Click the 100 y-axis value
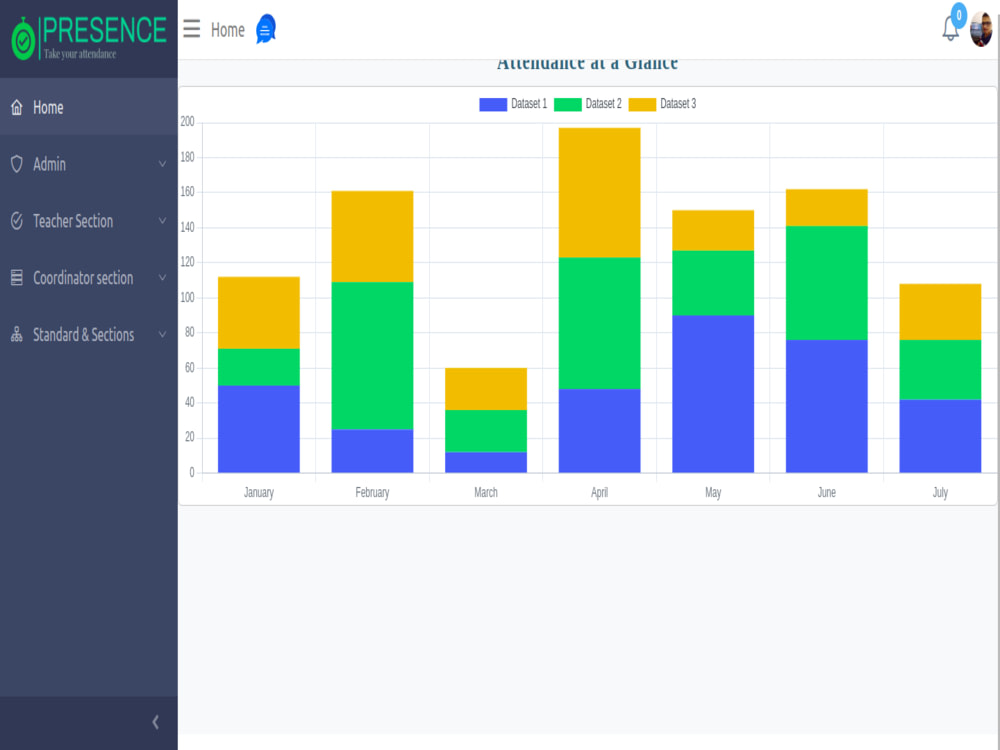 coord(188,297)
